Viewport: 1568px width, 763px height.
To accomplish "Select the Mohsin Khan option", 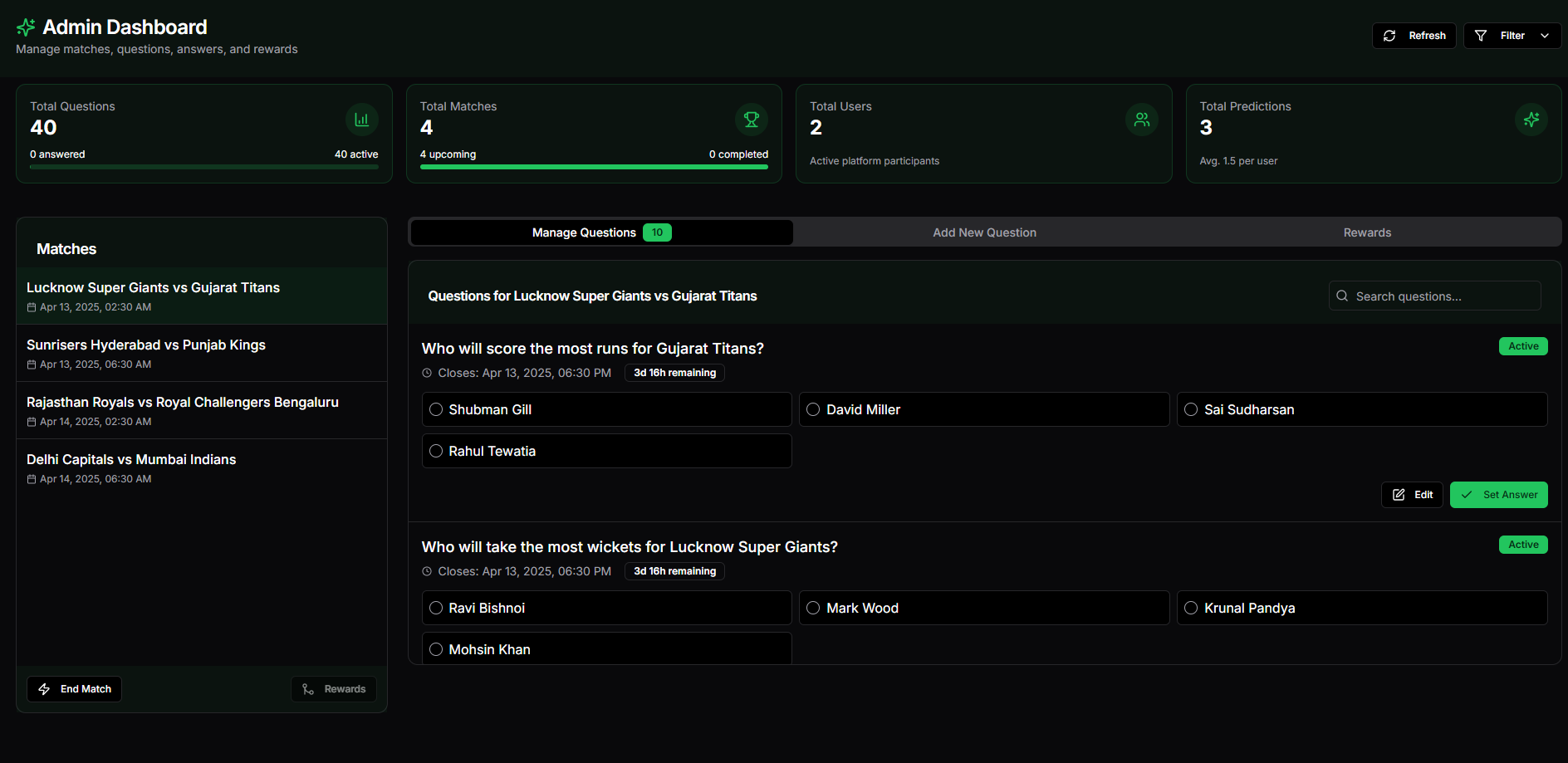I will point(607,648).
